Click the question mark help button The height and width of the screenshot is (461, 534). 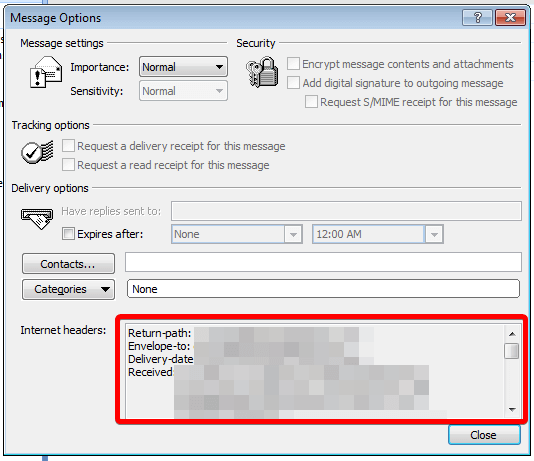click(x=477, y=17)
